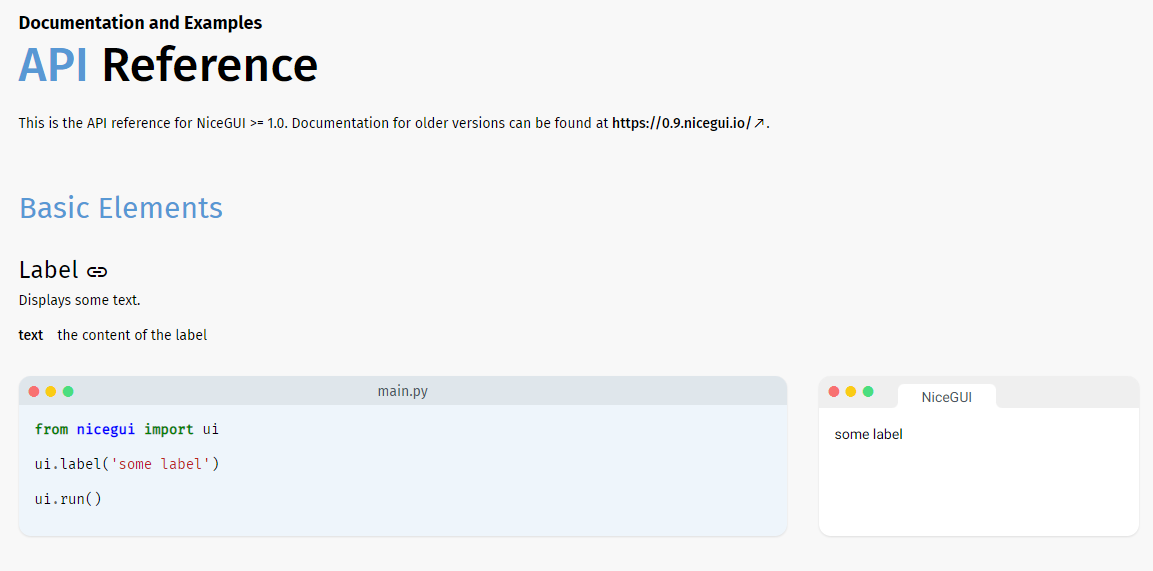Click yellow dot in main.py window
Screen dimensions: 1153x571
coord(51,391)
